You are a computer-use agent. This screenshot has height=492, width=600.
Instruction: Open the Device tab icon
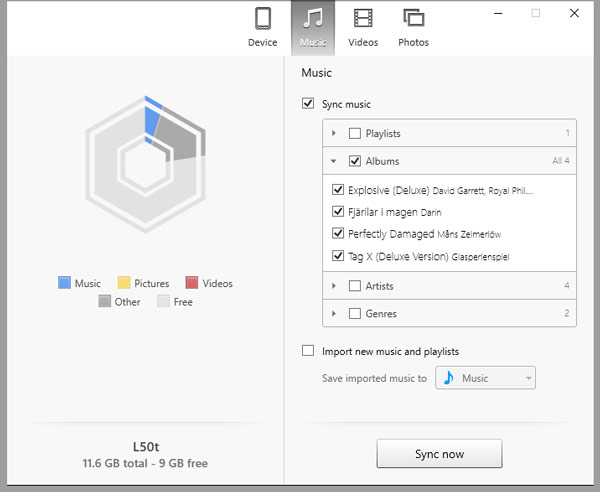[x=262, y=19]
